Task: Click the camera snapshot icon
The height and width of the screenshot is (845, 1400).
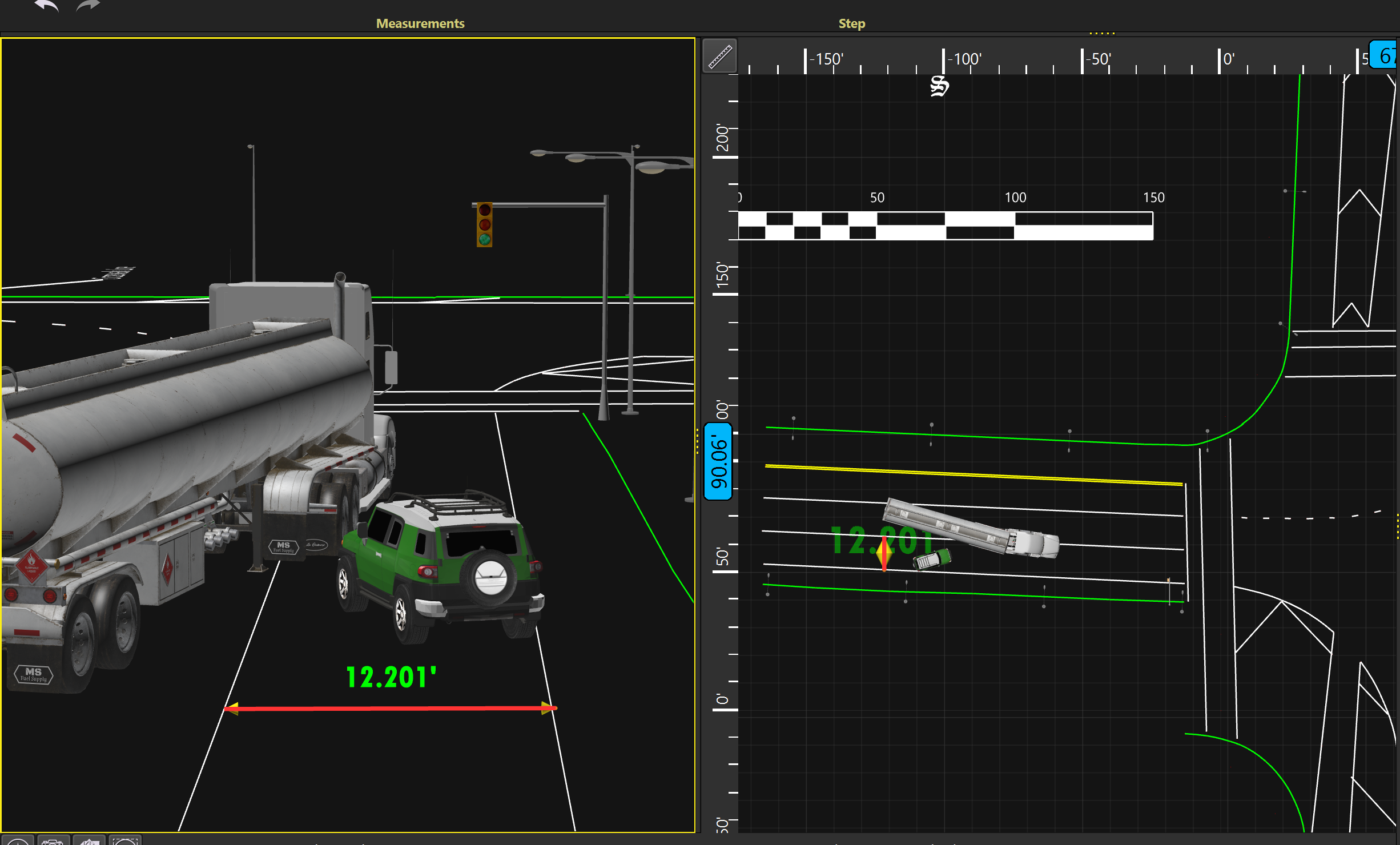Action: 53,842
